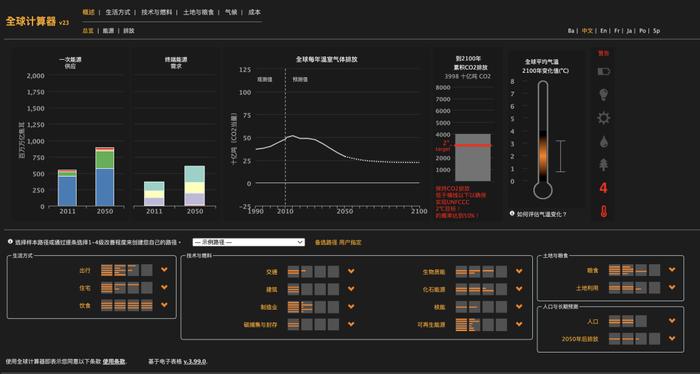Screen dimensions: 700x374
Task: Click the tree warning icon
Action: (604, 164)
